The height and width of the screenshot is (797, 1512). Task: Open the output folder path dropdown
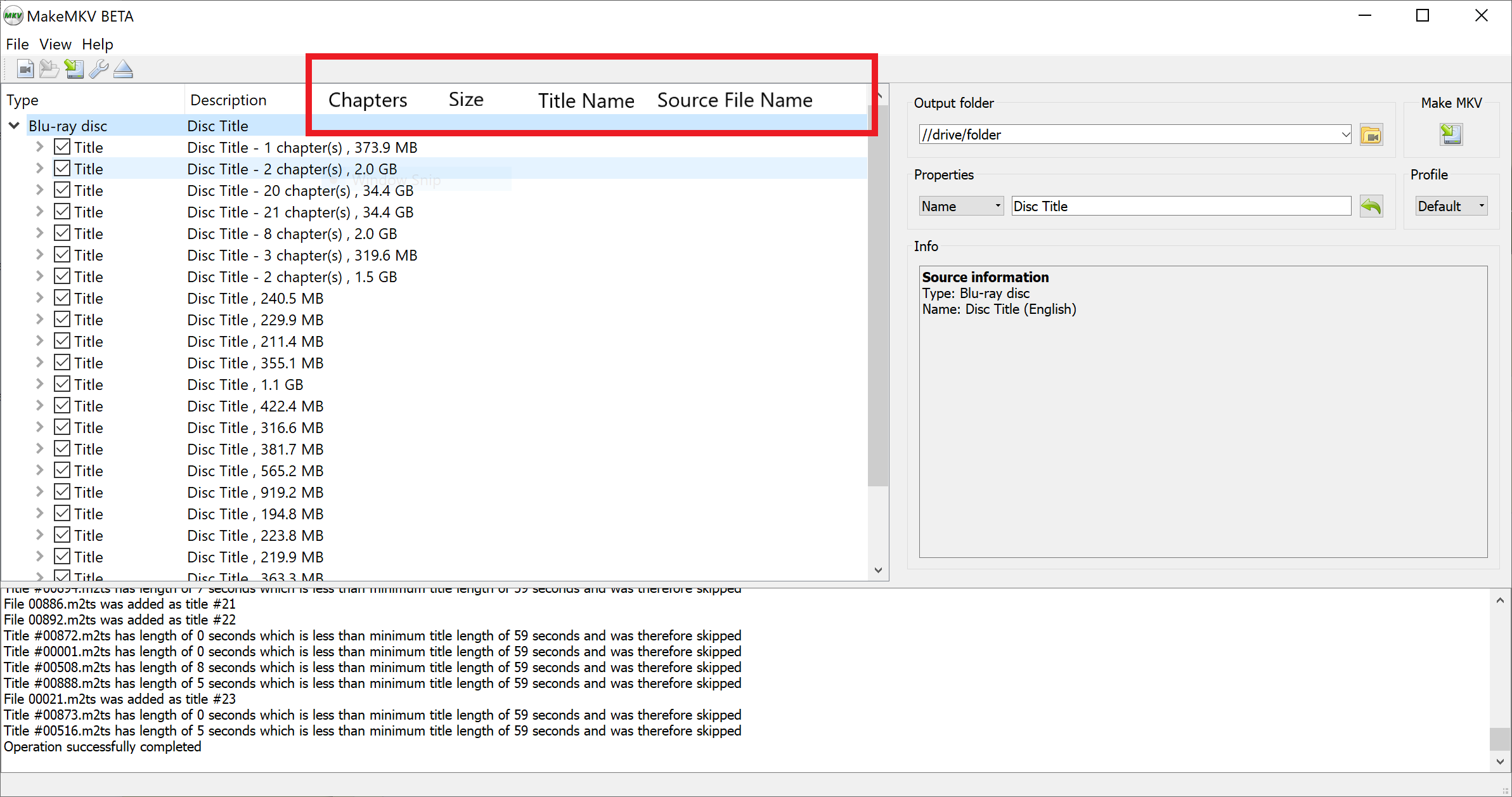pos(1345,134)
